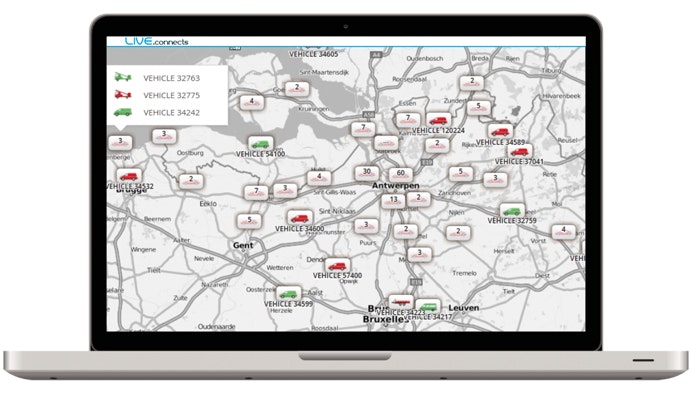Screen dimensions: 691x393
Task: Click the trailer marker for VEHICLE 34223
Action: pyautogui.click(x=401, y=302)
